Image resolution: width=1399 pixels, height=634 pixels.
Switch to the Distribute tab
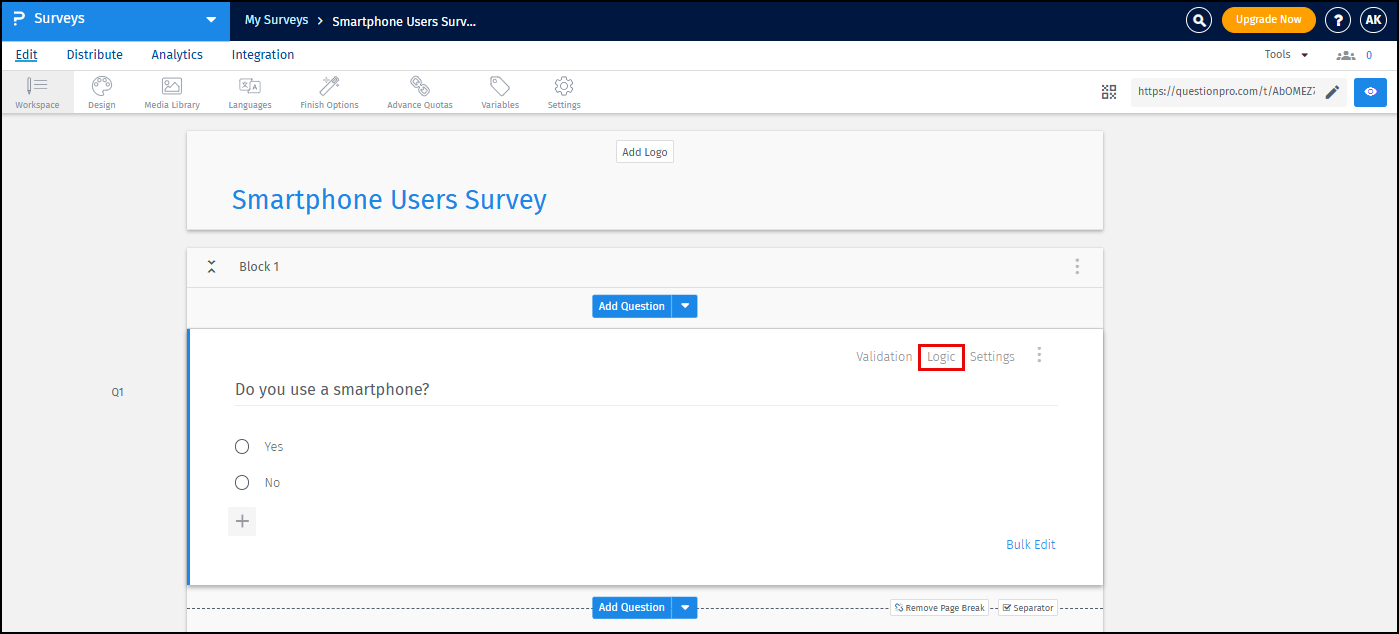tap(94, 54)
